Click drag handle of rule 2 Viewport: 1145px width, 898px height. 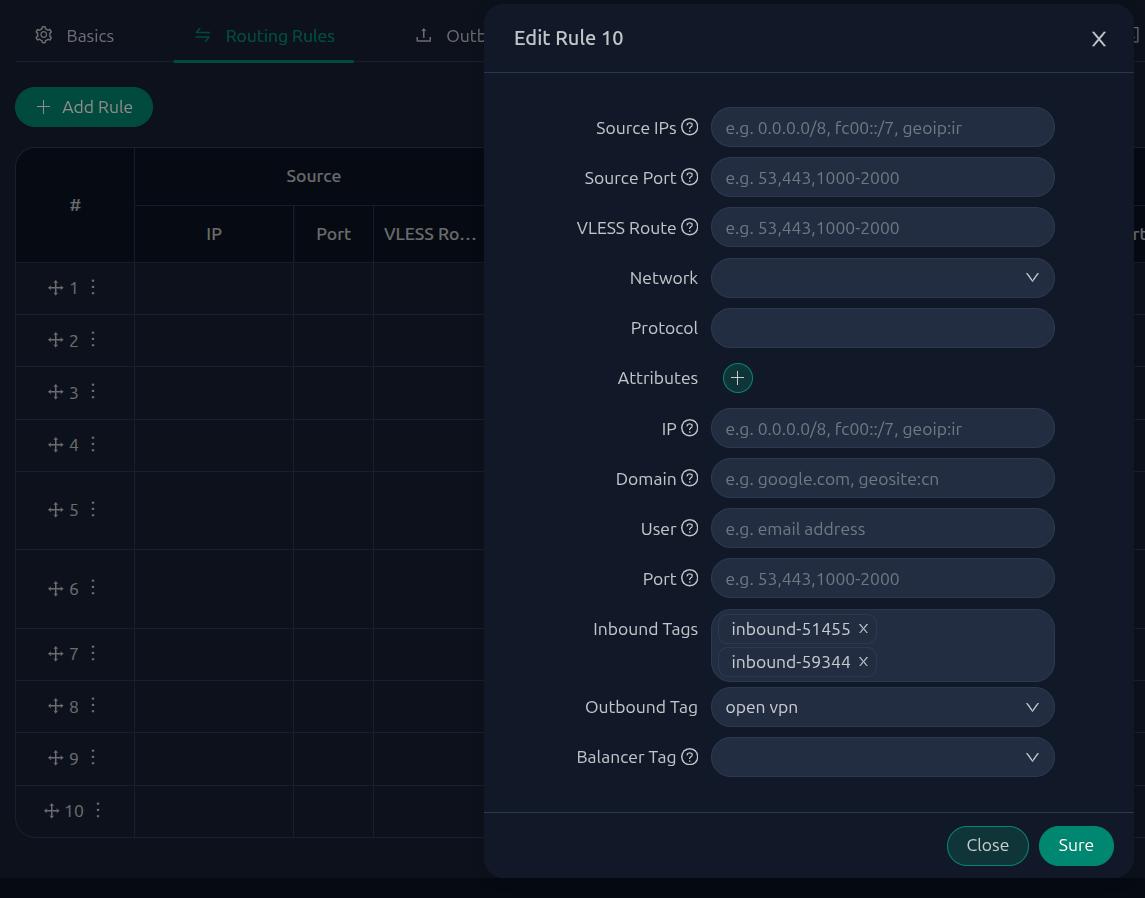tap(55, 340)
